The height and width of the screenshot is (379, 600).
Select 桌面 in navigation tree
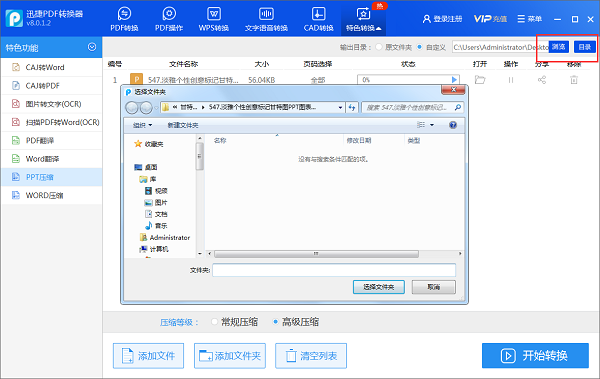[146, 167]
